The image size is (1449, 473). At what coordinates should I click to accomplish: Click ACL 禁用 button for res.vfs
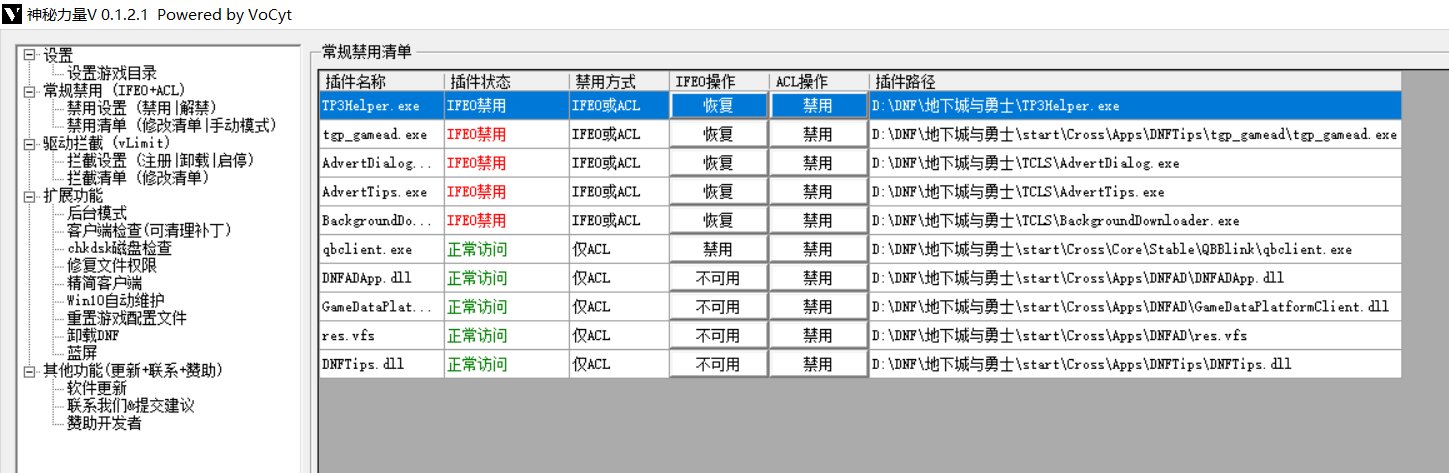tap(818, 335)
